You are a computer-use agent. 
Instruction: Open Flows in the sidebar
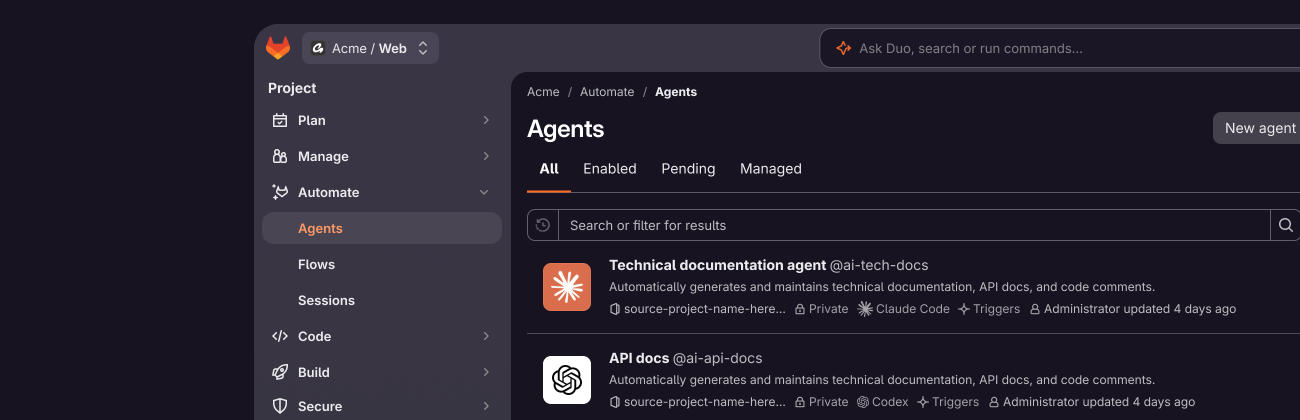tap(316, 264)
